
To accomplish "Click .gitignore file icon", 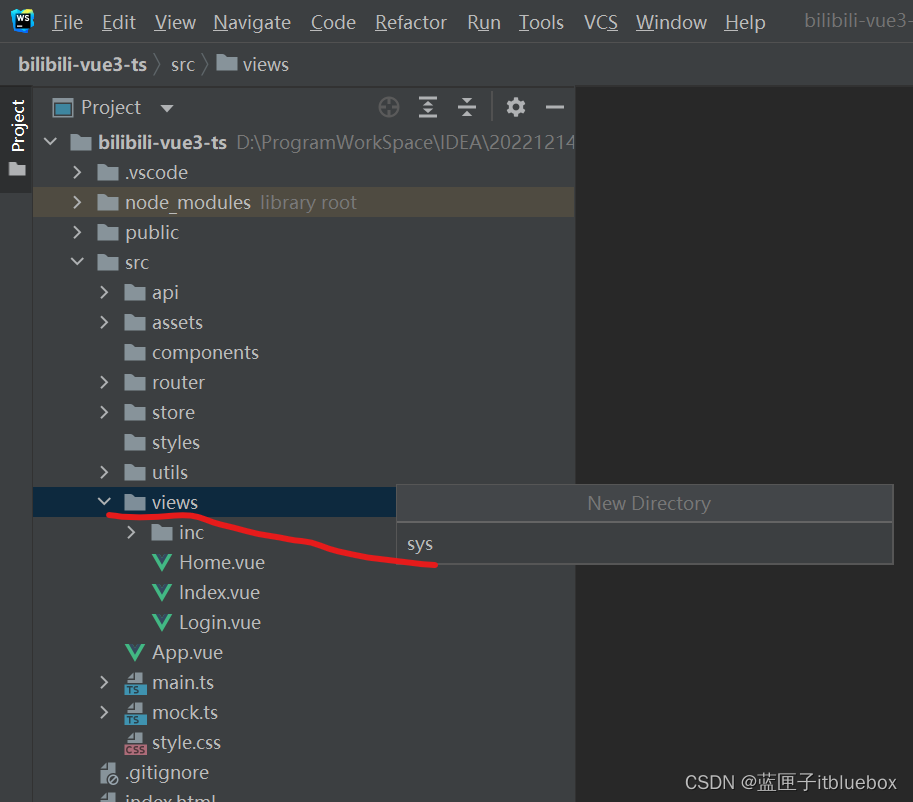I will click(108, 773).
